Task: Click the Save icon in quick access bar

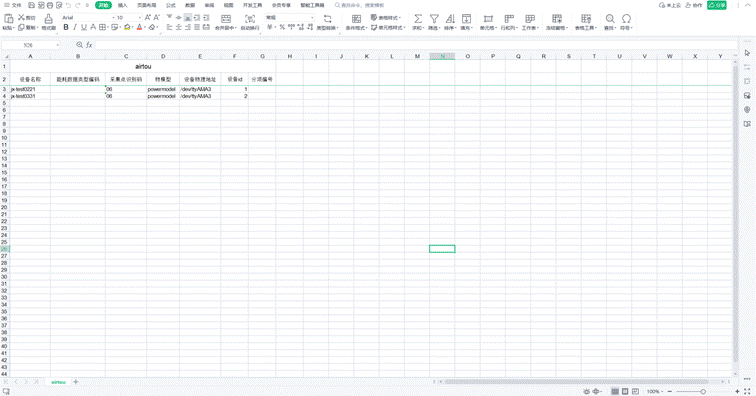Action: click(31, 5)
